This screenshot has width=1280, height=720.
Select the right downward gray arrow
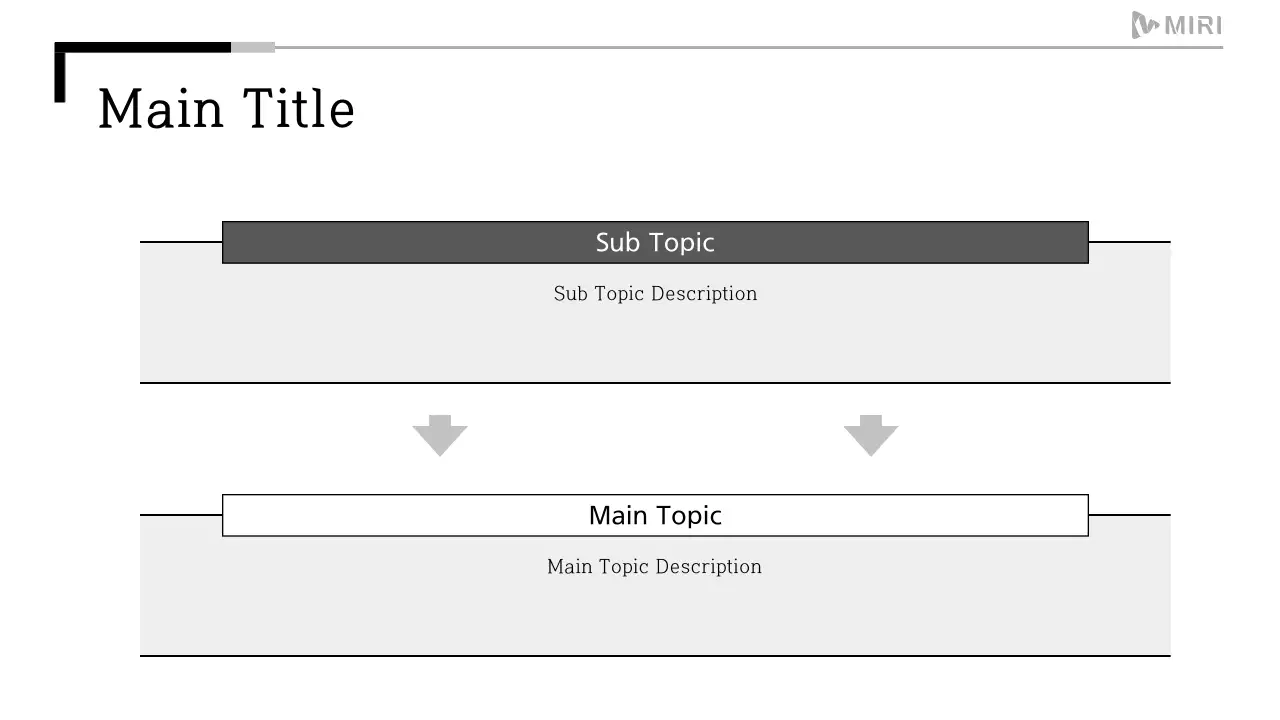tap(871, 435)
